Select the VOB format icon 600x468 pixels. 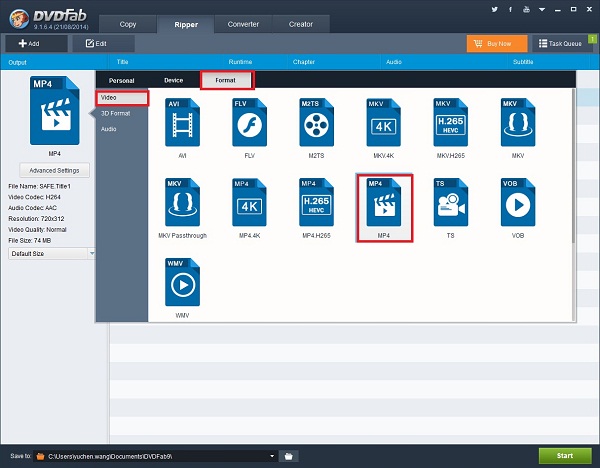point(518,202)
